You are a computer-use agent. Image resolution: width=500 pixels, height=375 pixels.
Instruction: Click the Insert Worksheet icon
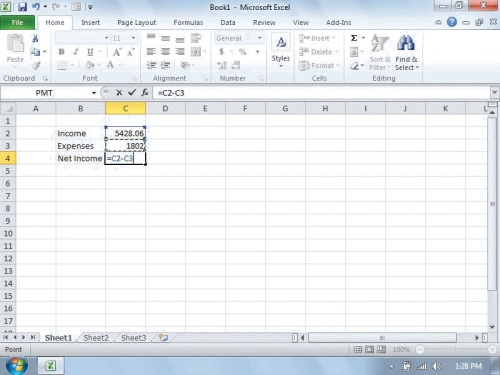(163, 338)
